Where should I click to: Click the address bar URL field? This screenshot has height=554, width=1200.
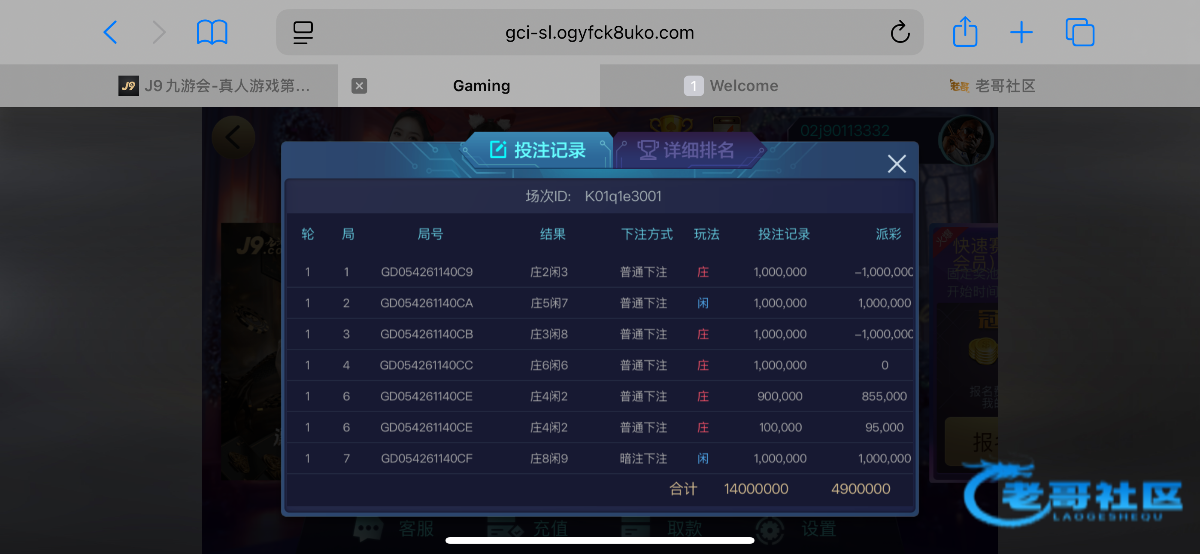point(599,33)
